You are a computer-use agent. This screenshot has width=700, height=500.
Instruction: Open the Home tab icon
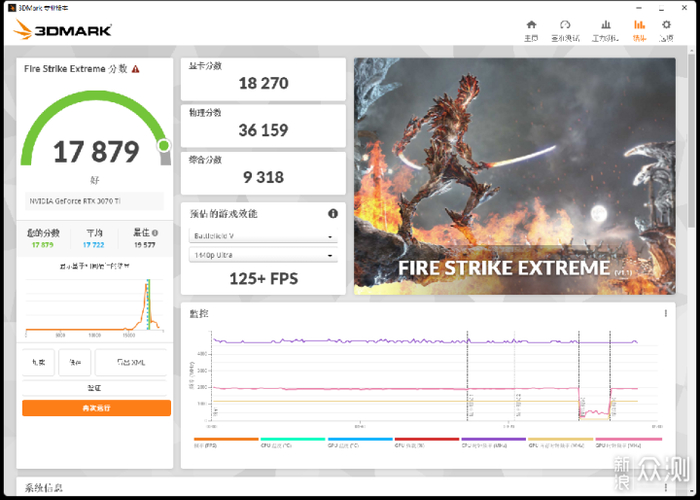[531, 30]
